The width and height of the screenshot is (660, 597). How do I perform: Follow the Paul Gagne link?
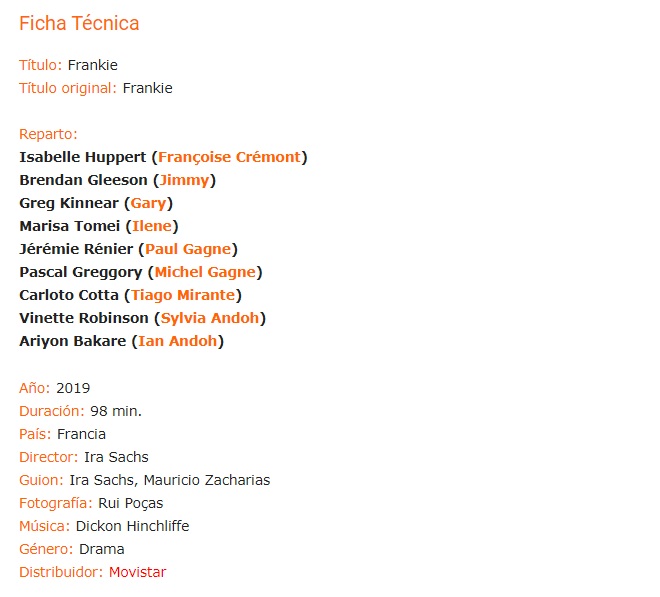[188, 249]
